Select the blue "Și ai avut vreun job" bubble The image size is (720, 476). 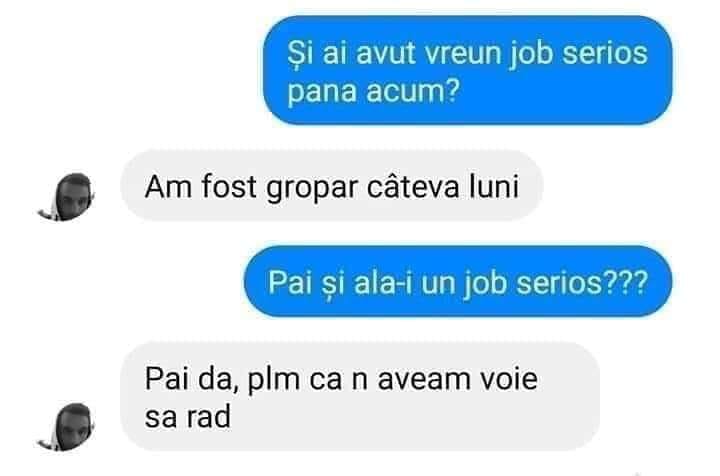(467, 70)
